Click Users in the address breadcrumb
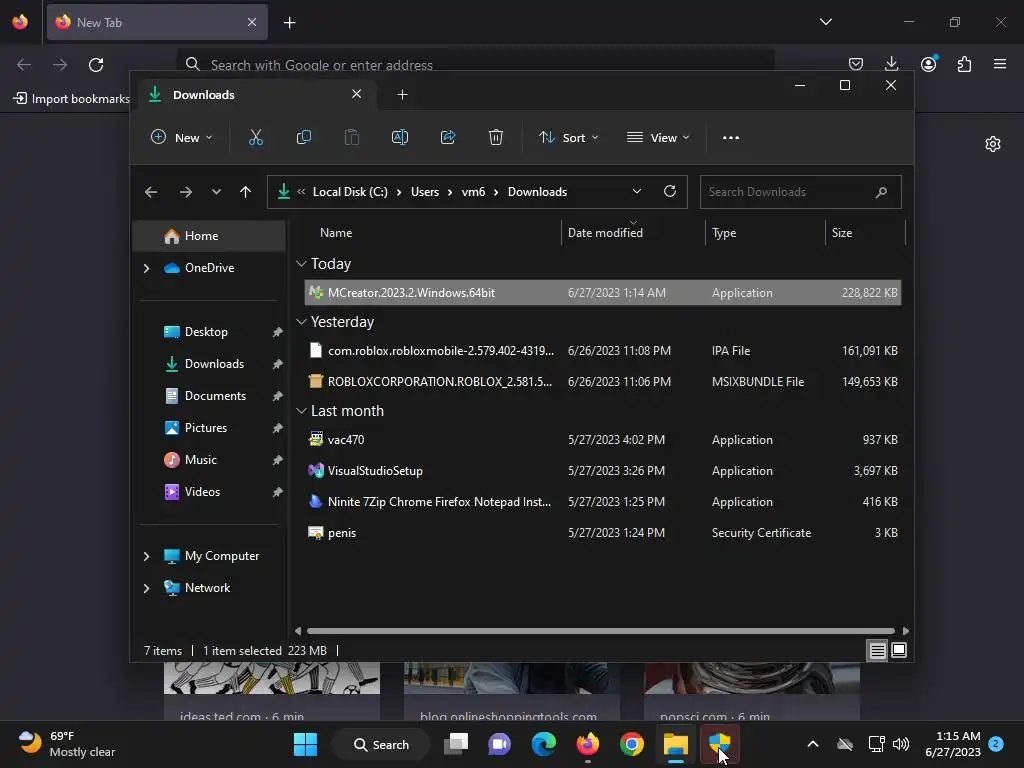 point(424,192)
